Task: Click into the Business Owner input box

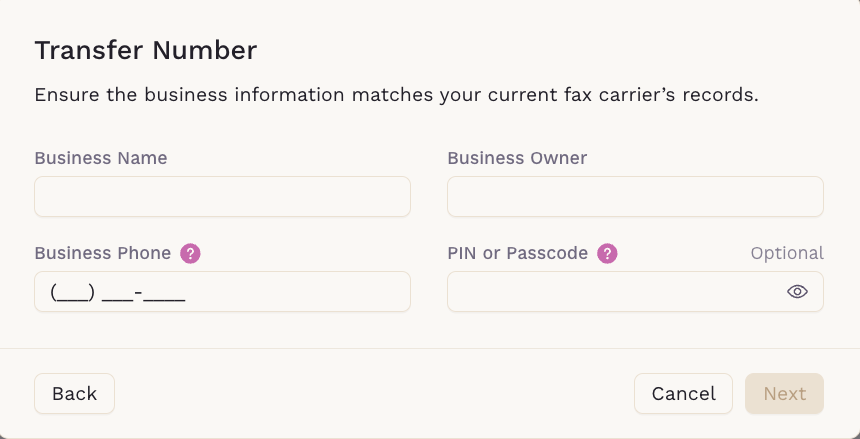Action: coord(635,196)
